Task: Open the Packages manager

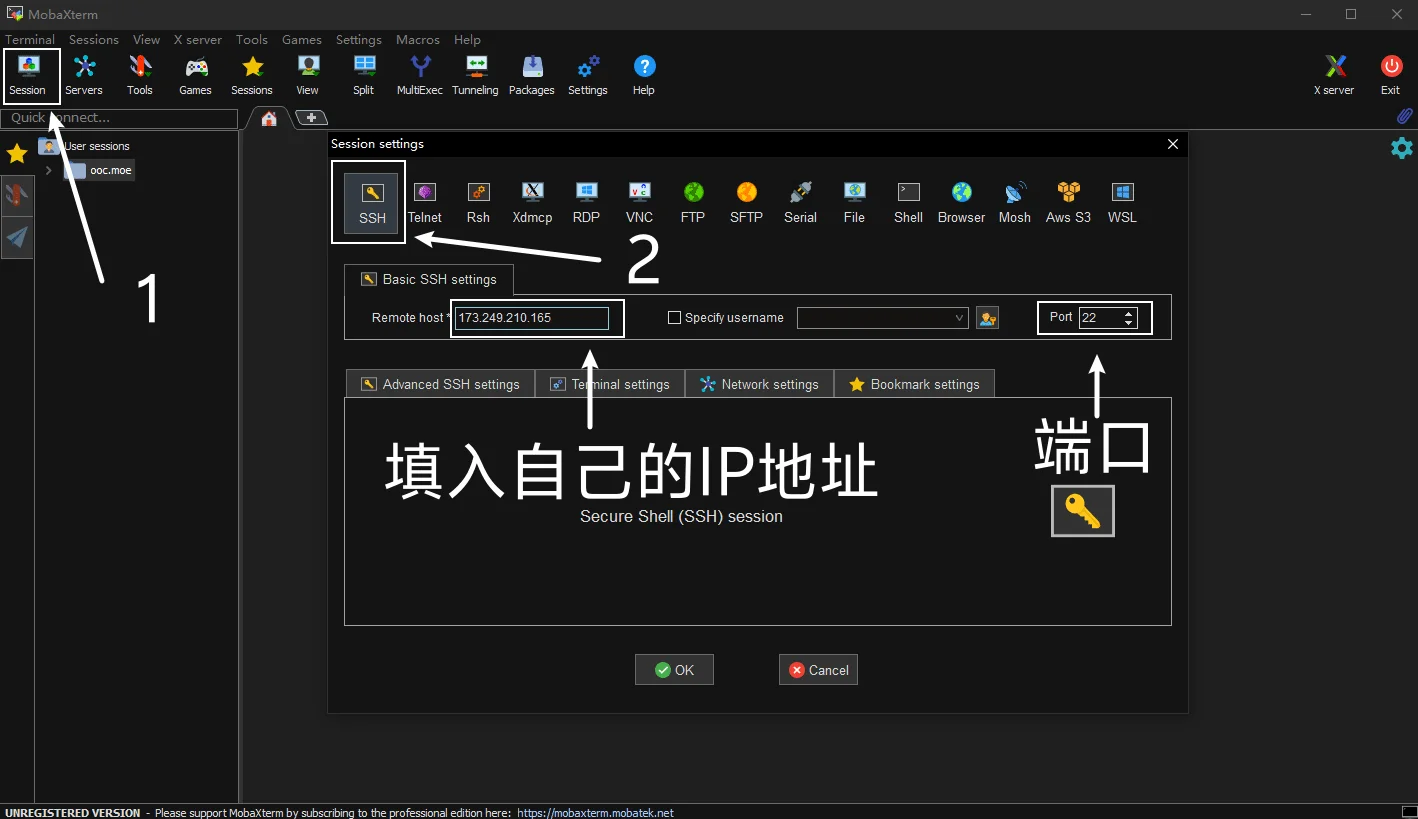Action: click(x=531, y=74)
